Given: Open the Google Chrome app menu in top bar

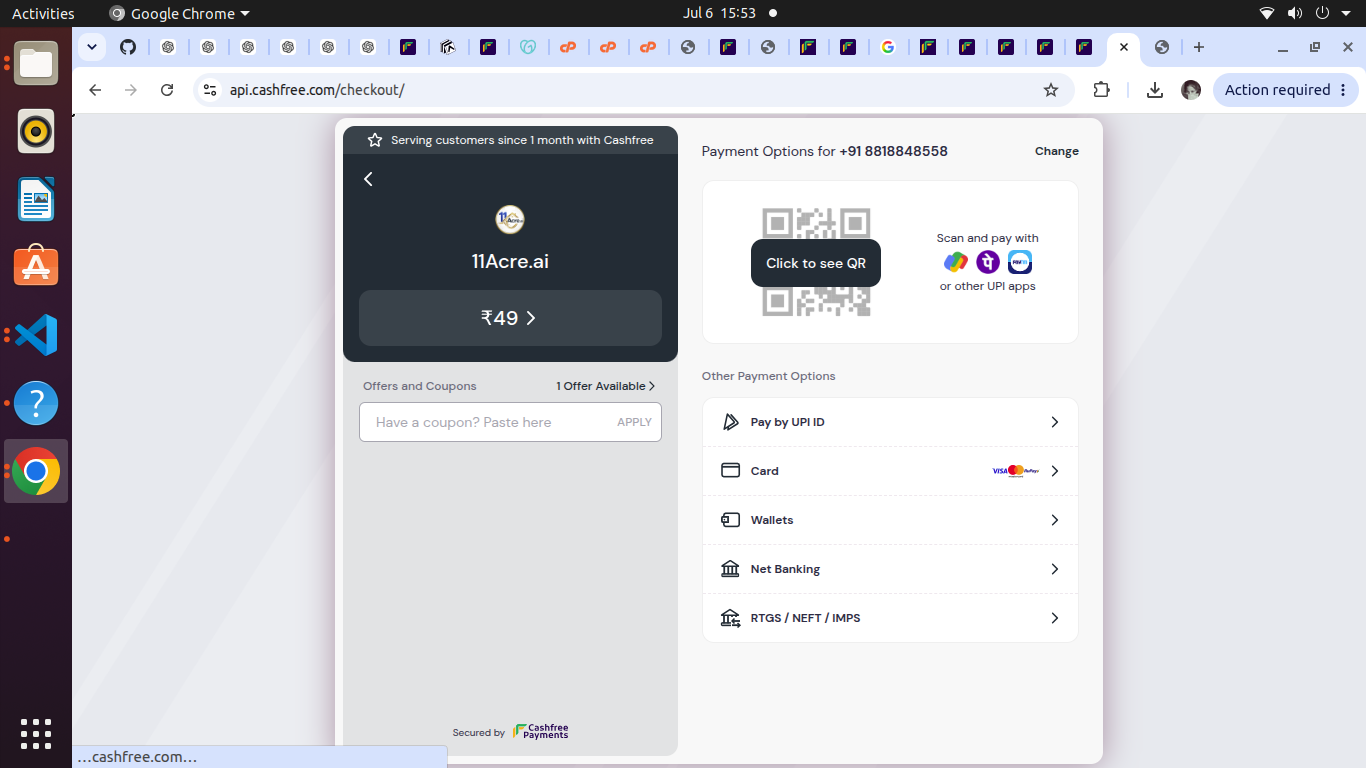Looking at the screenshot, I should [179, 13].
